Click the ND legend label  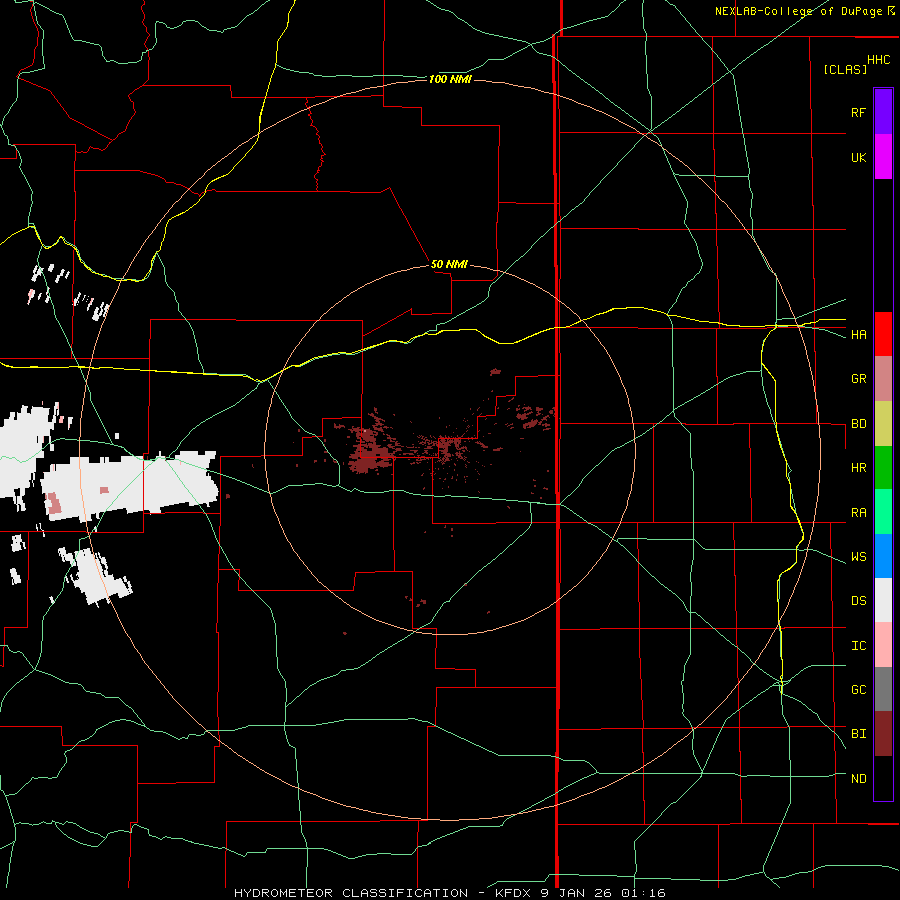(858, 779)
